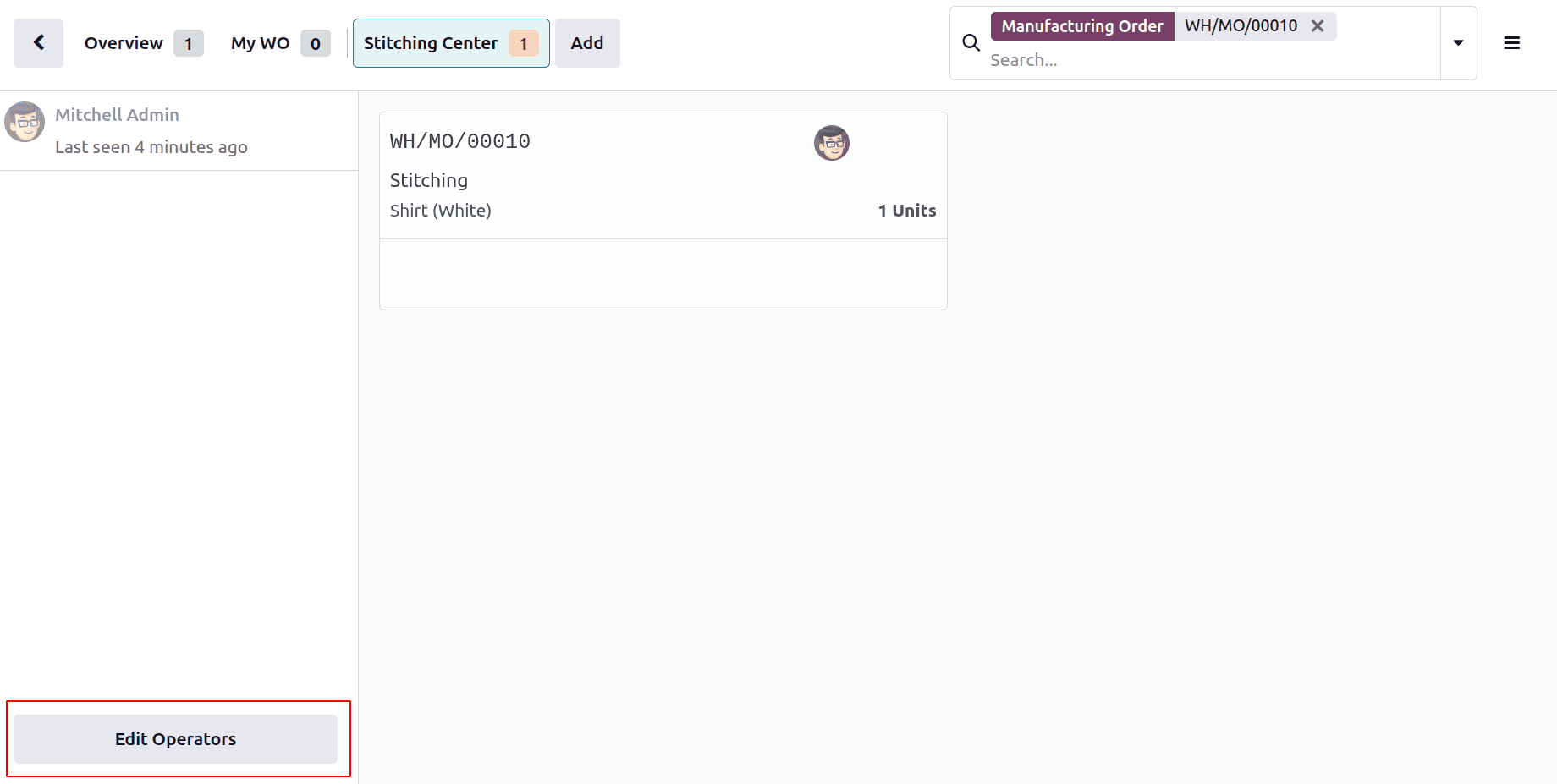This screenshot has height=784, width=1557.
Task: Click the search magnifier icon
Action: [x=971, y=43]
